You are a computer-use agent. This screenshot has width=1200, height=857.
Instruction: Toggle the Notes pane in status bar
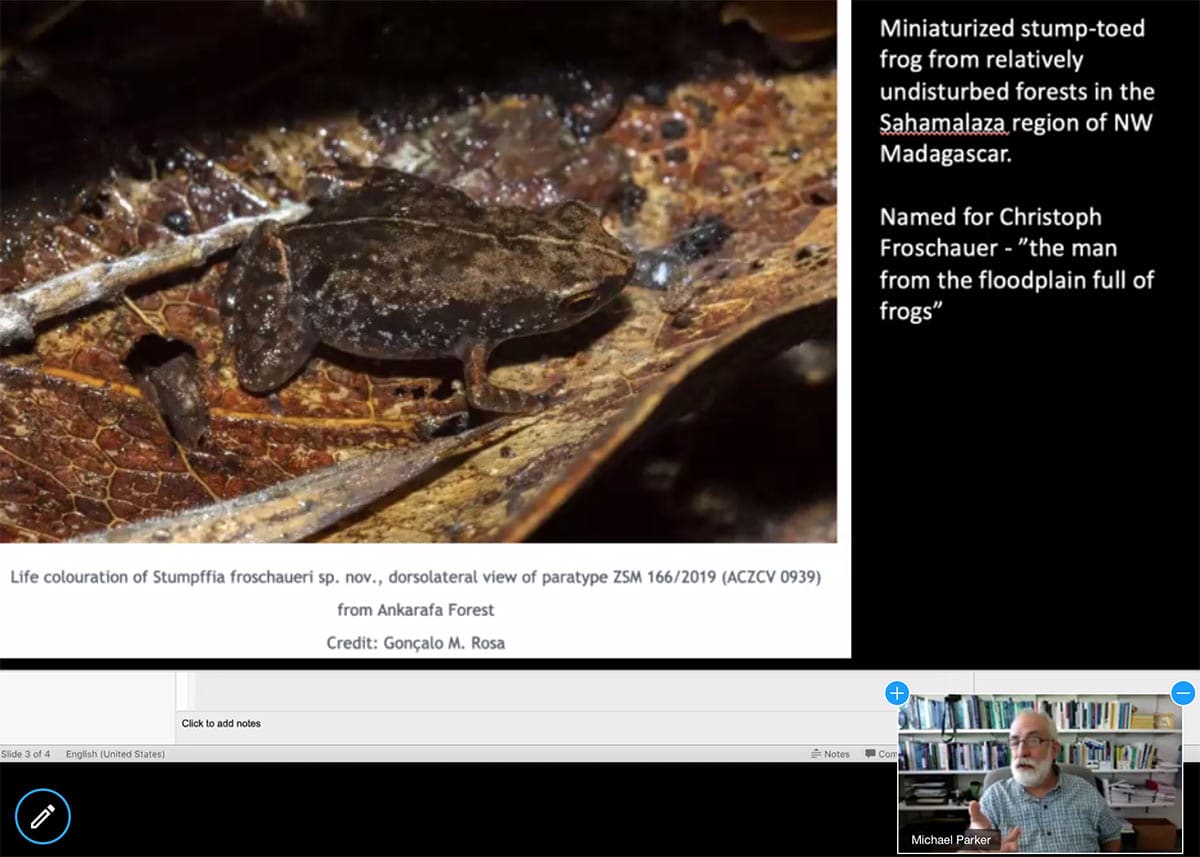[x=830, y=754]
